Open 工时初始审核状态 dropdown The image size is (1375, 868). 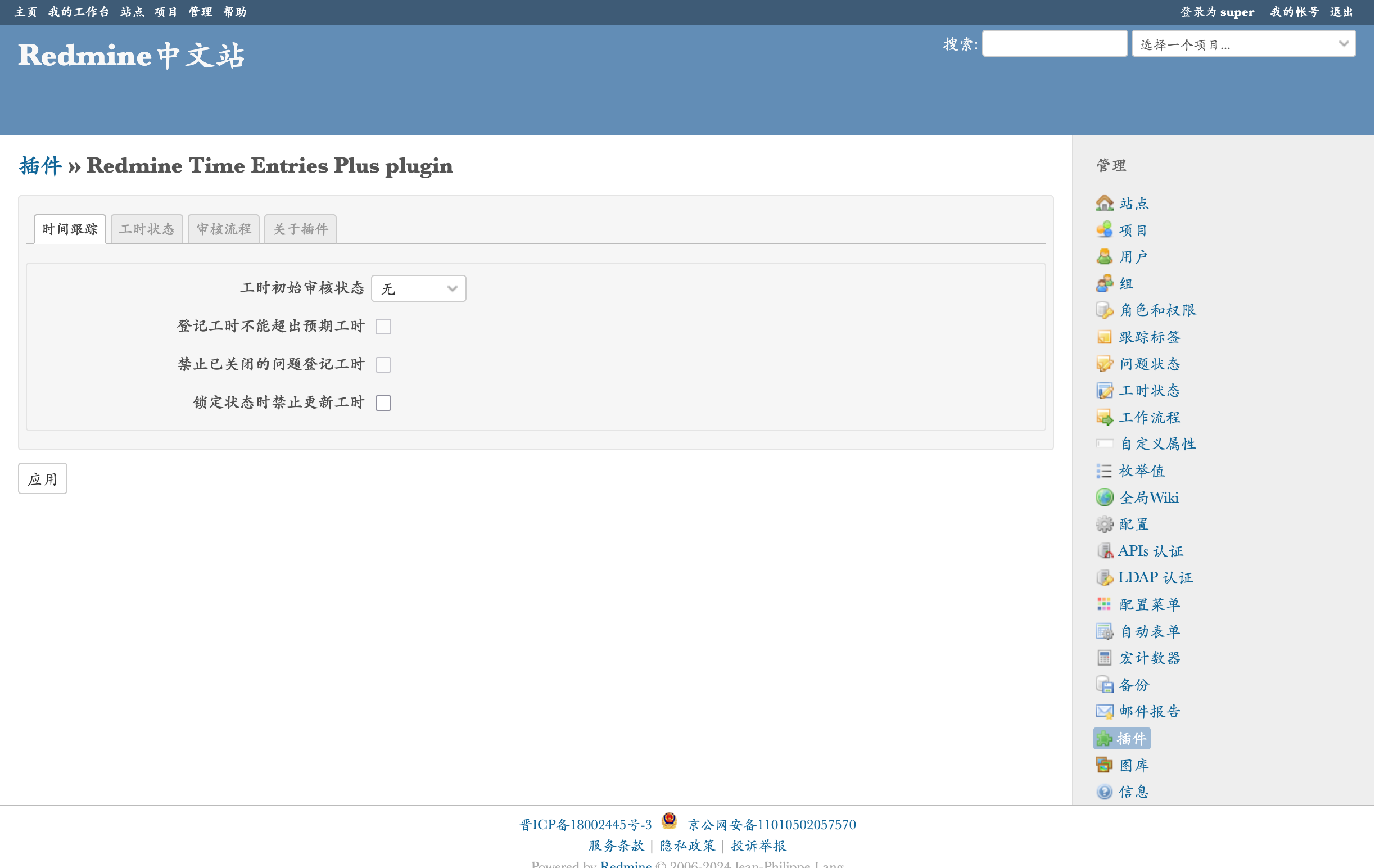418,288
